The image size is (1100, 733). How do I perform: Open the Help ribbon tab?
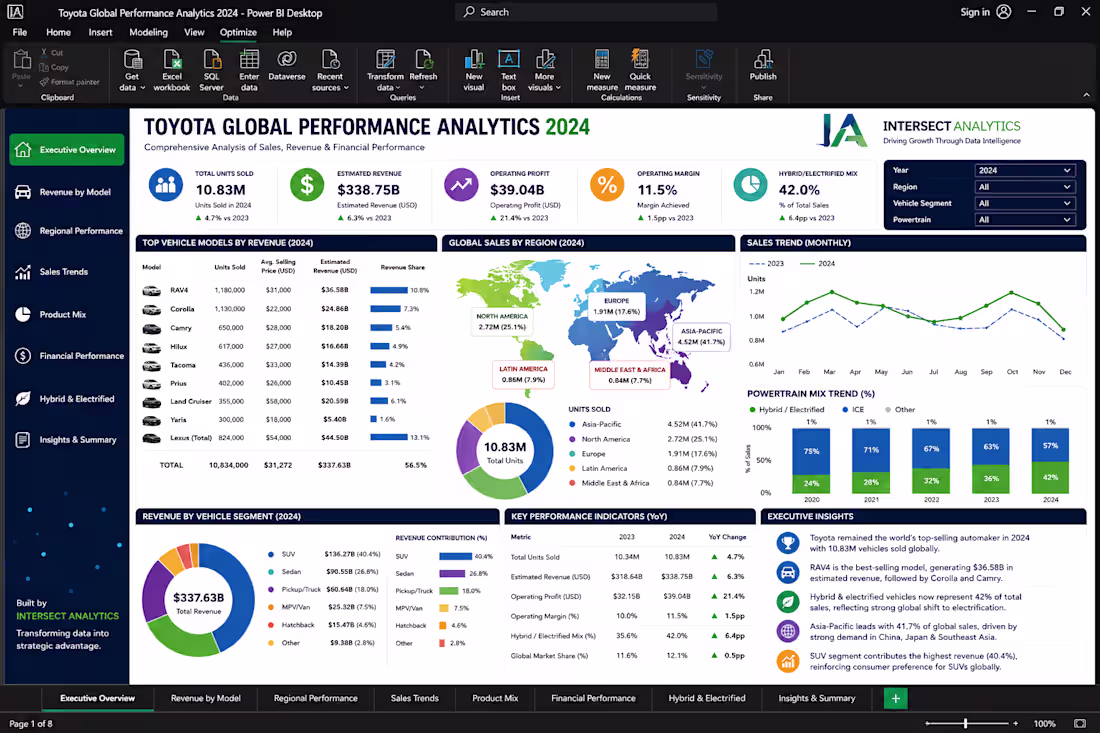(282, 32)
